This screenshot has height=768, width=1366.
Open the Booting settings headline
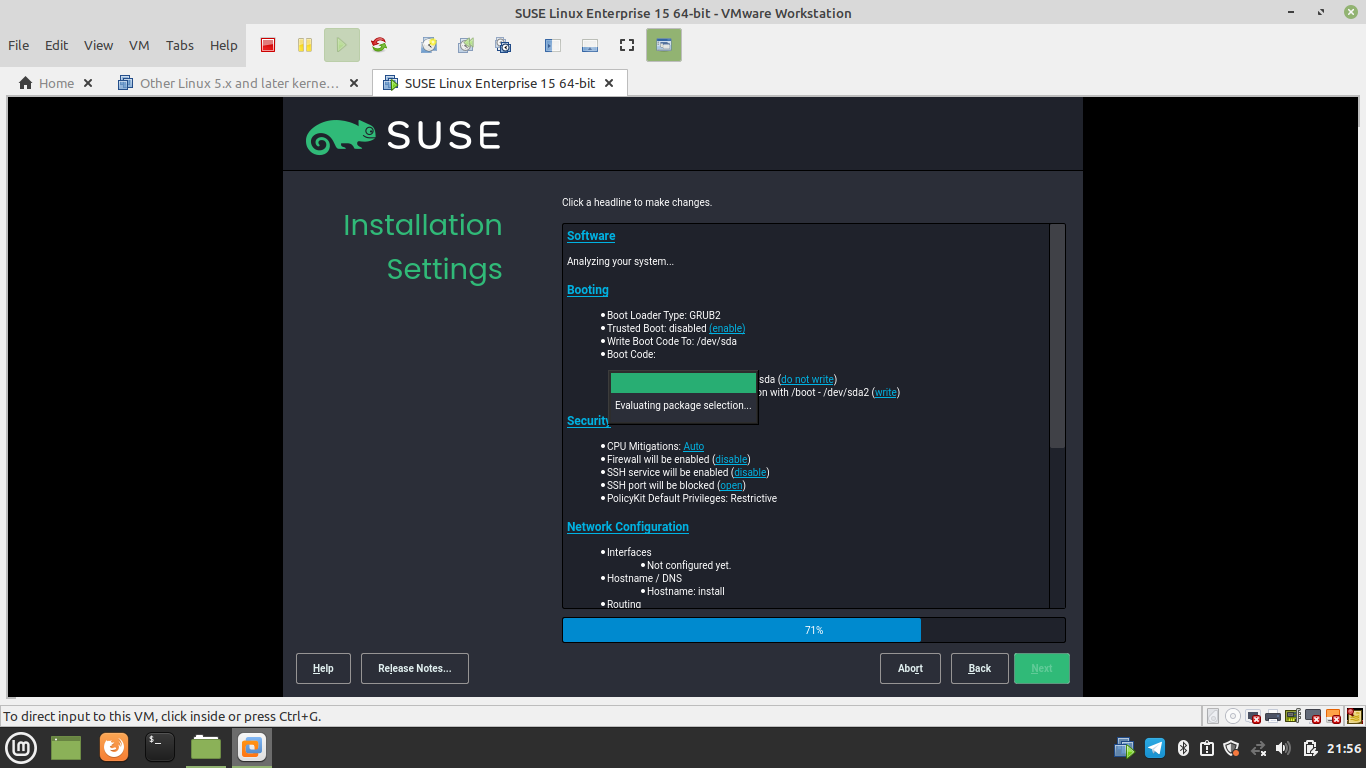click(x=588, y=290)
